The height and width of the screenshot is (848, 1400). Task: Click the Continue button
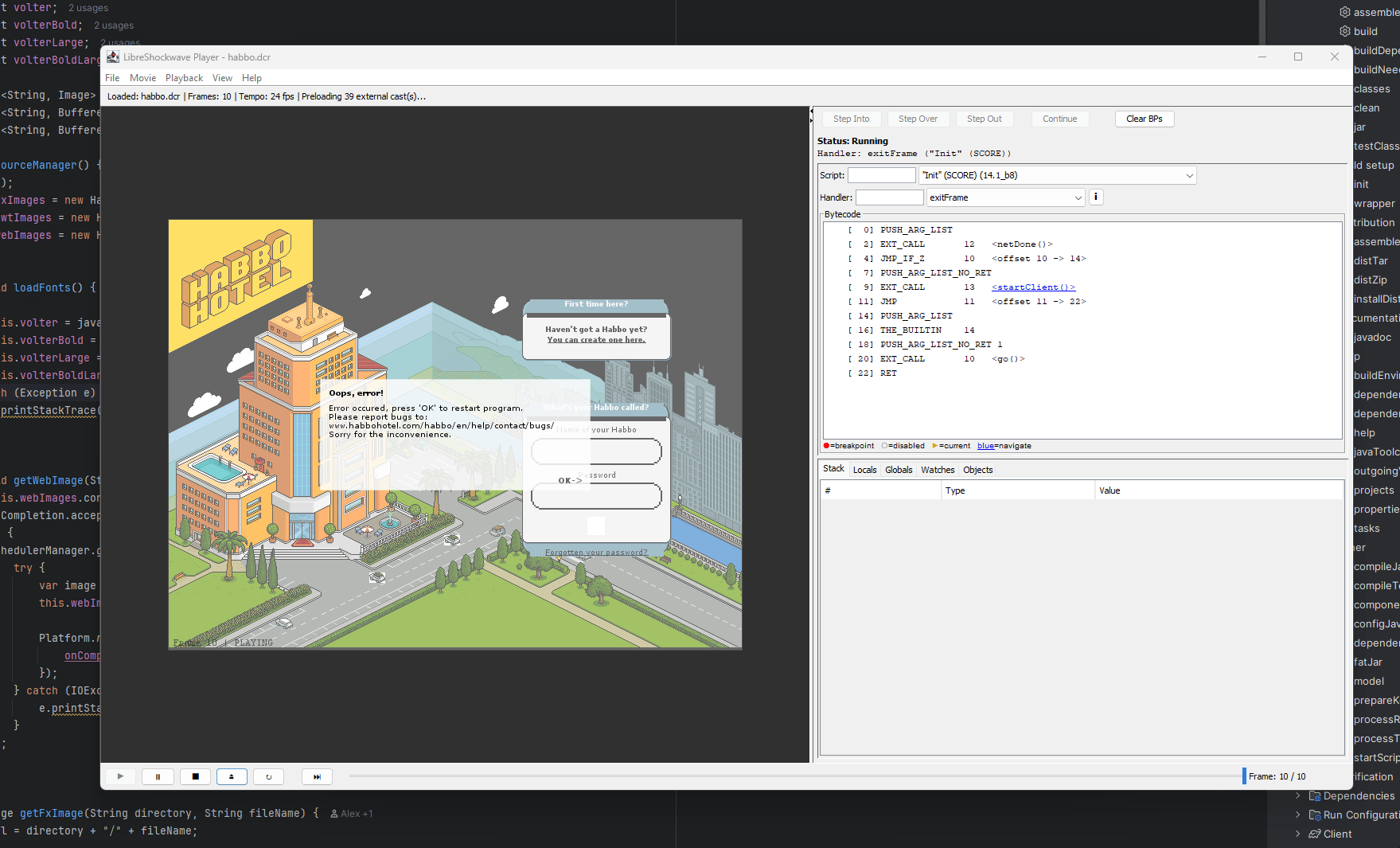(1060, 119)
